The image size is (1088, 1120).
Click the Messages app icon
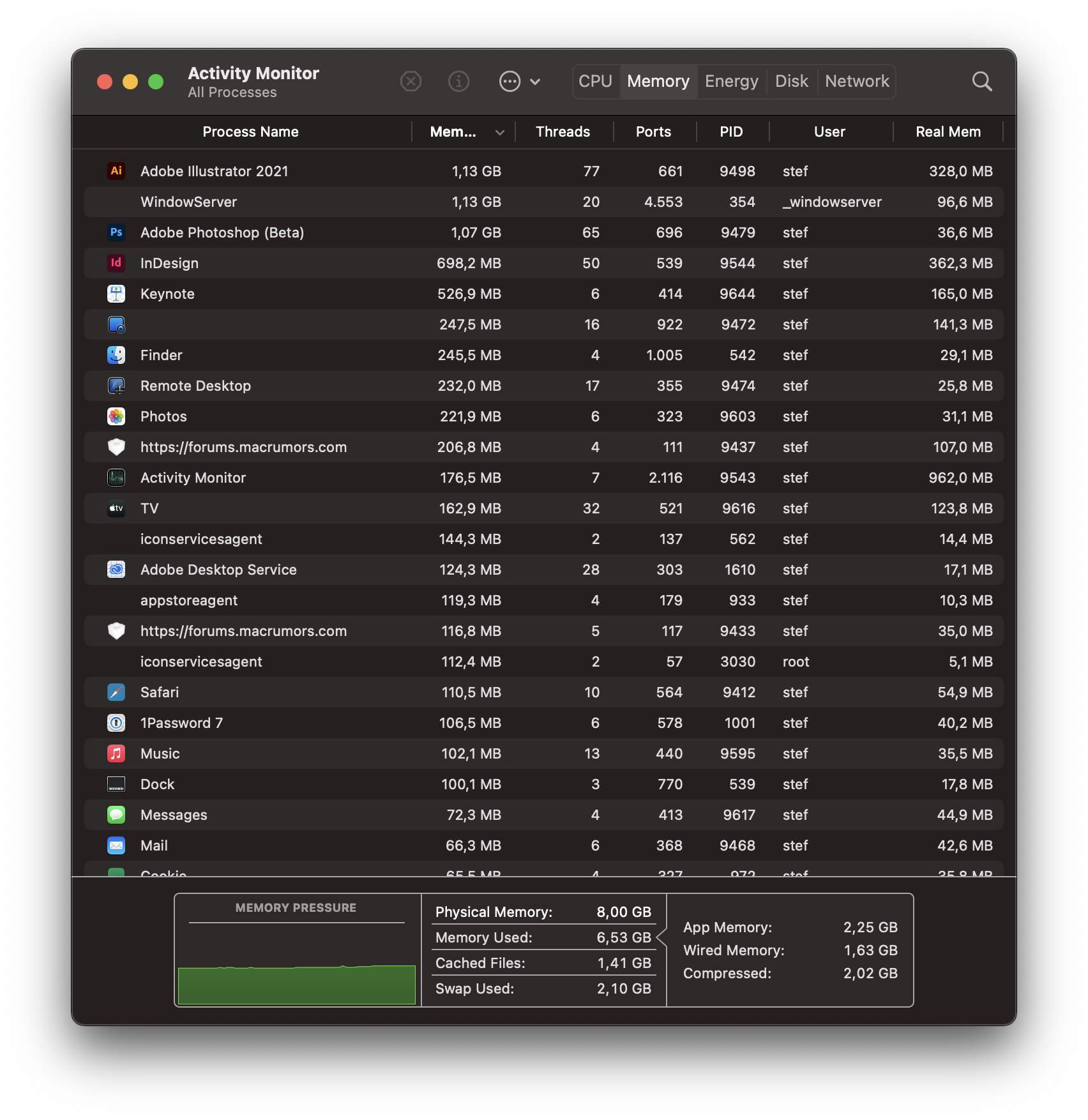tap(116, 815)
